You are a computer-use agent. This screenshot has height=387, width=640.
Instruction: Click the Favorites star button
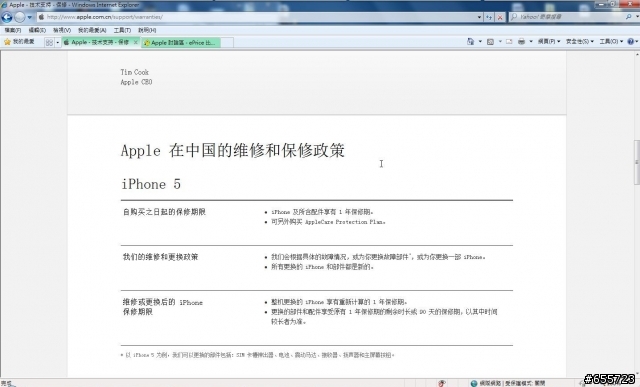[x=19, y=42]
